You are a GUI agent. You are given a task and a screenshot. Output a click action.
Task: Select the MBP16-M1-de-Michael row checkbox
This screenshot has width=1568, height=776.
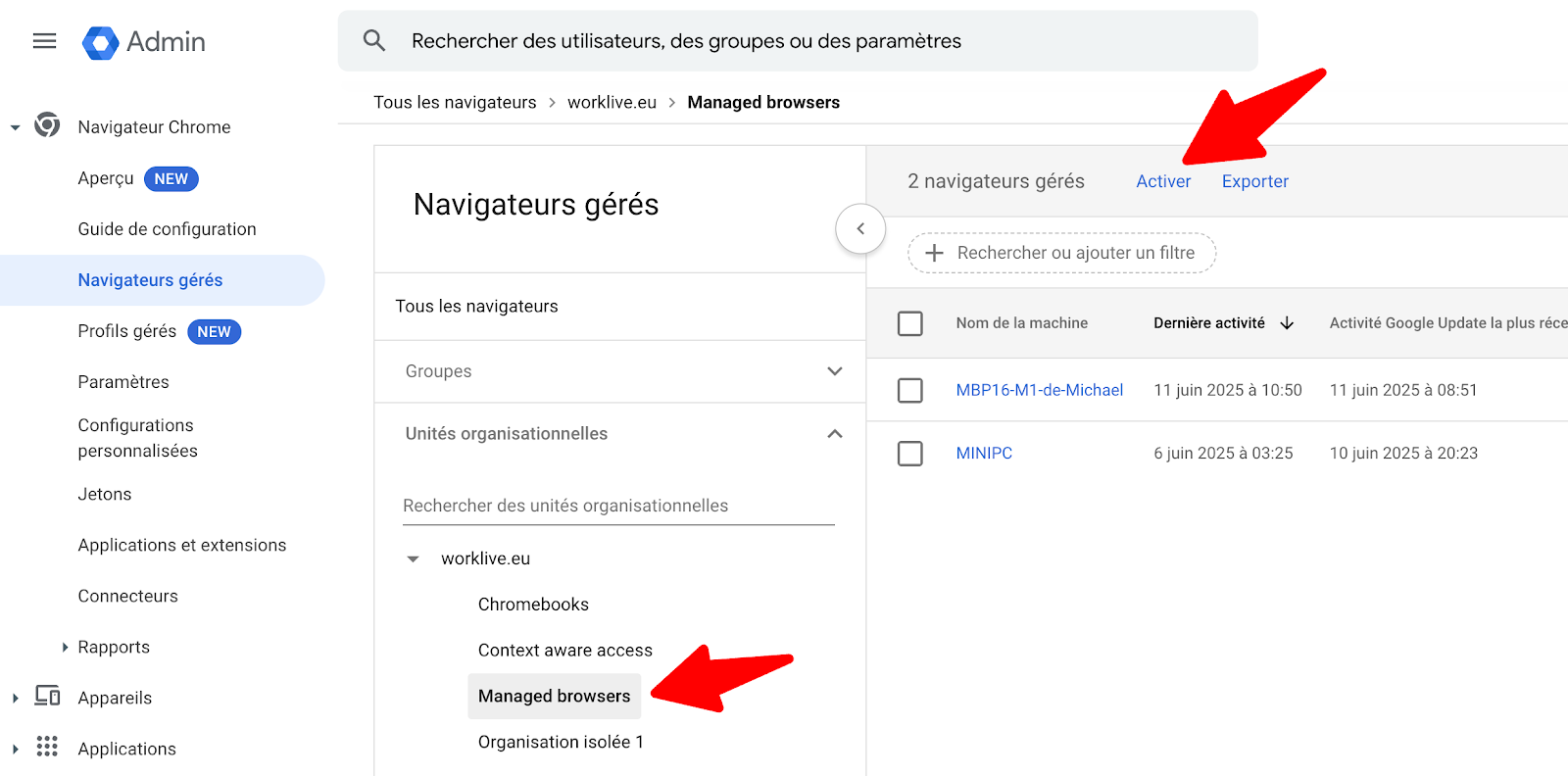[x=910, y=390]
